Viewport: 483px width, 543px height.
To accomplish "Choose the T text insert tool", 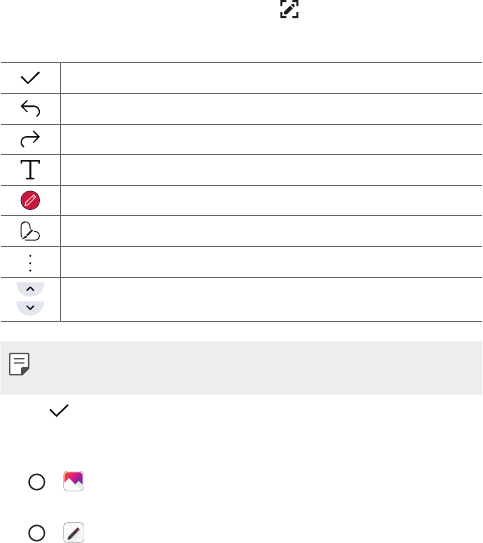I will [30, 170].
